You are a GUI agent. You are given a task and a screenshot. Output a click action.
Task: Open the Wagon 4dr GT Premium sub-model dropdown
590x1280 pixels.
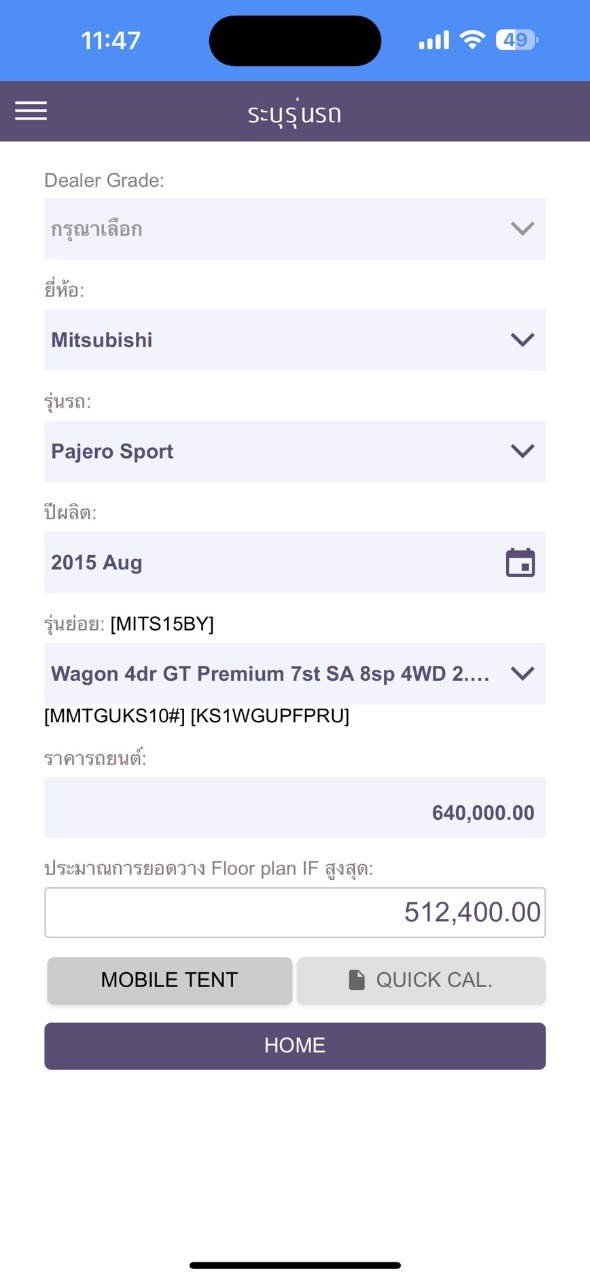[295, 674]
